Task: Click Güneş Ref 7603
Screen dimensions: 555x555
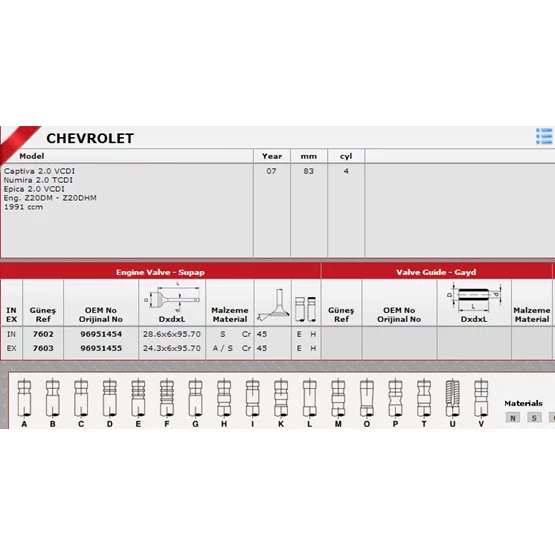Action: pyautogui.click(x=43, y=348)
